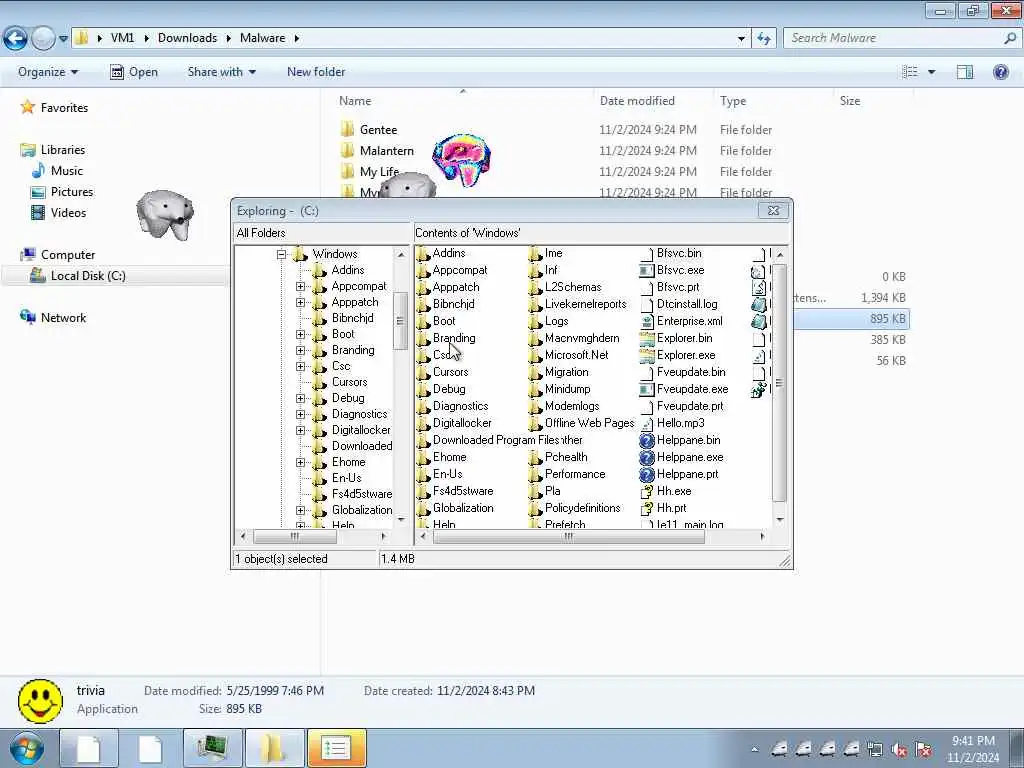This screenshot has width=1024, height=768.
Task: Click New folder
Action: 316,72
